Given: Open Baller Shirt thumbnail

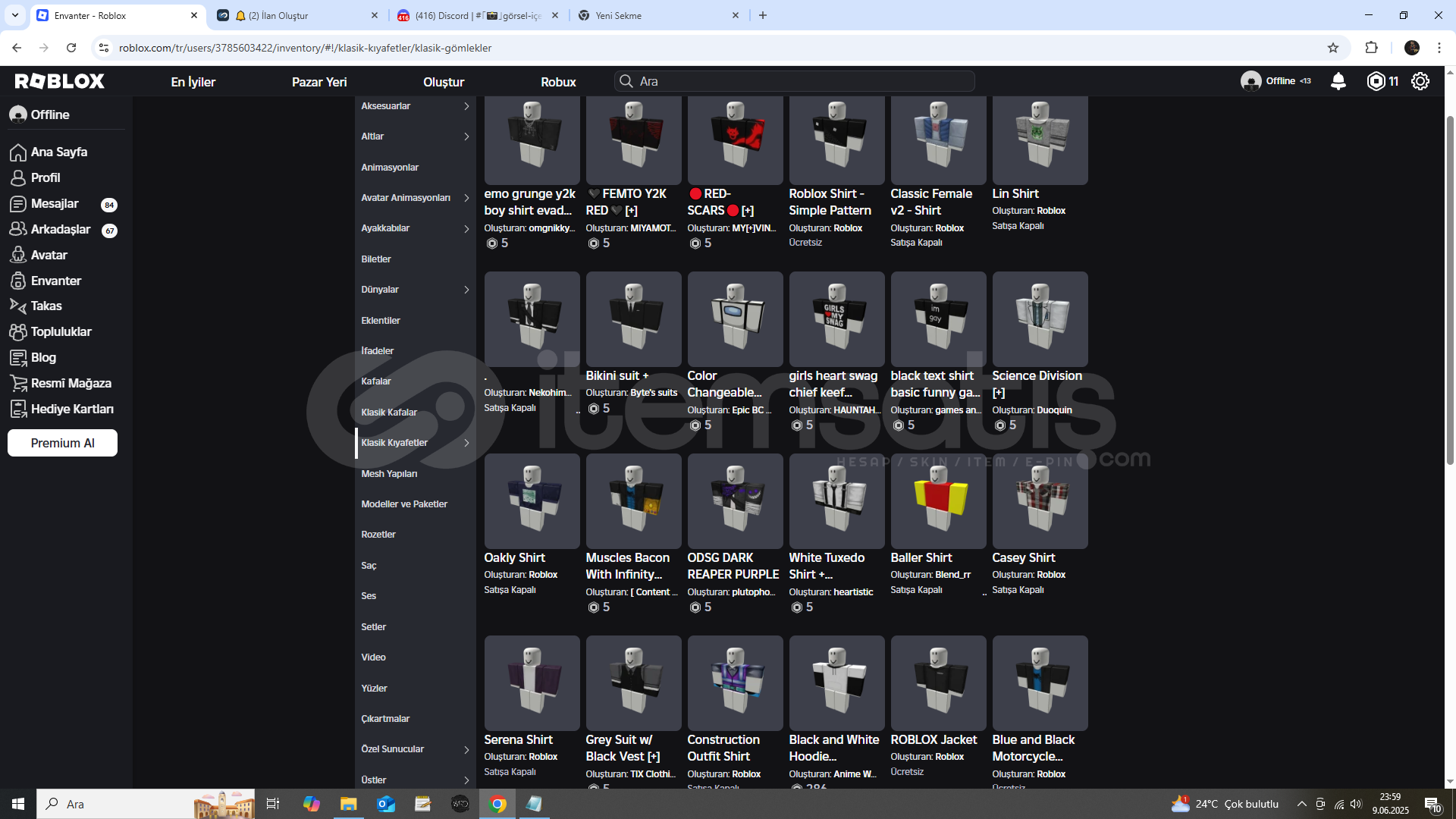Looking at the screenshot, I should [x=938, y=501].
